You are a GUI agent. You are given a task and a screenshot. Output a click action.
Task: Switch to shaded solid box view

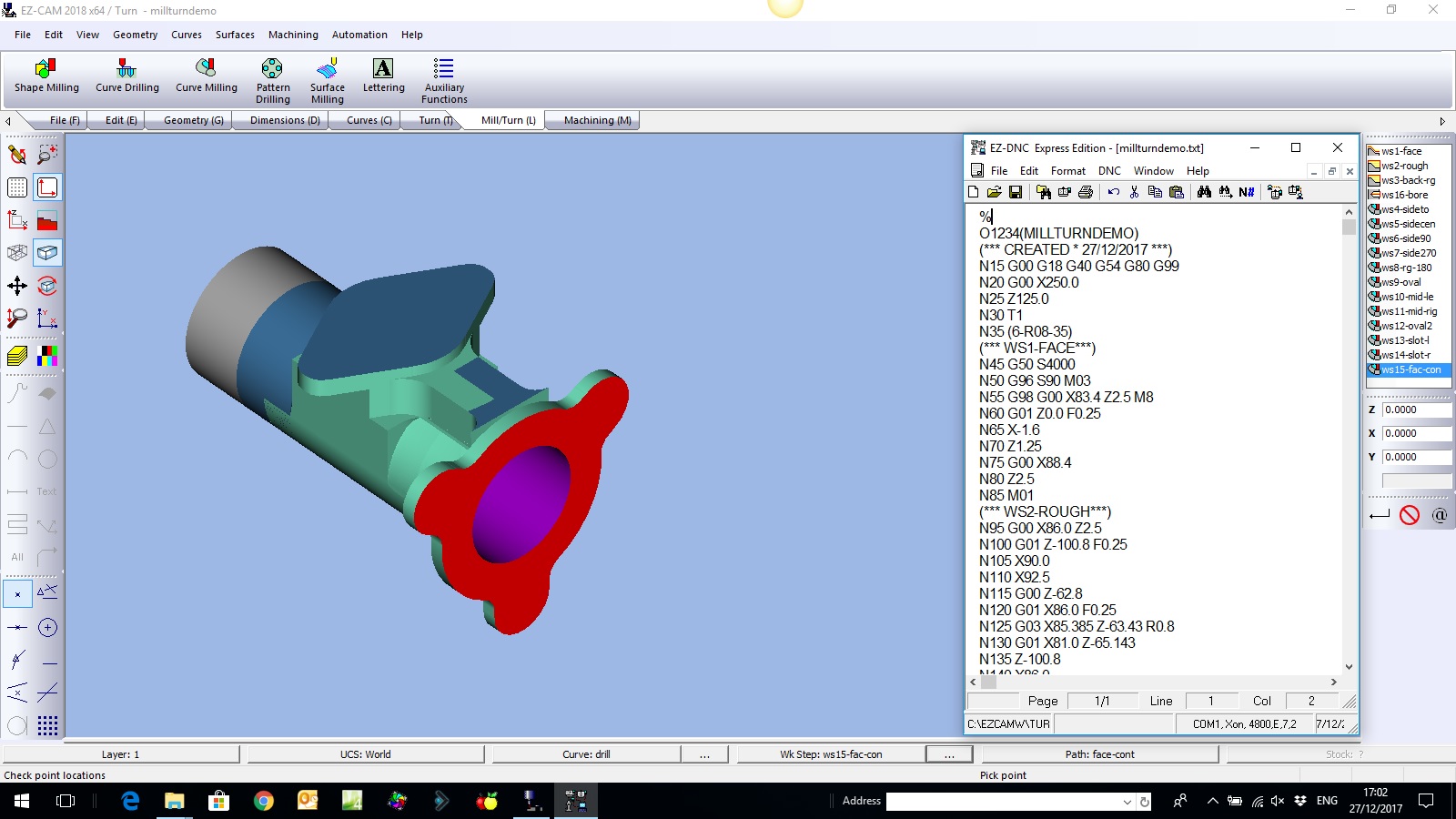(47, 252)
